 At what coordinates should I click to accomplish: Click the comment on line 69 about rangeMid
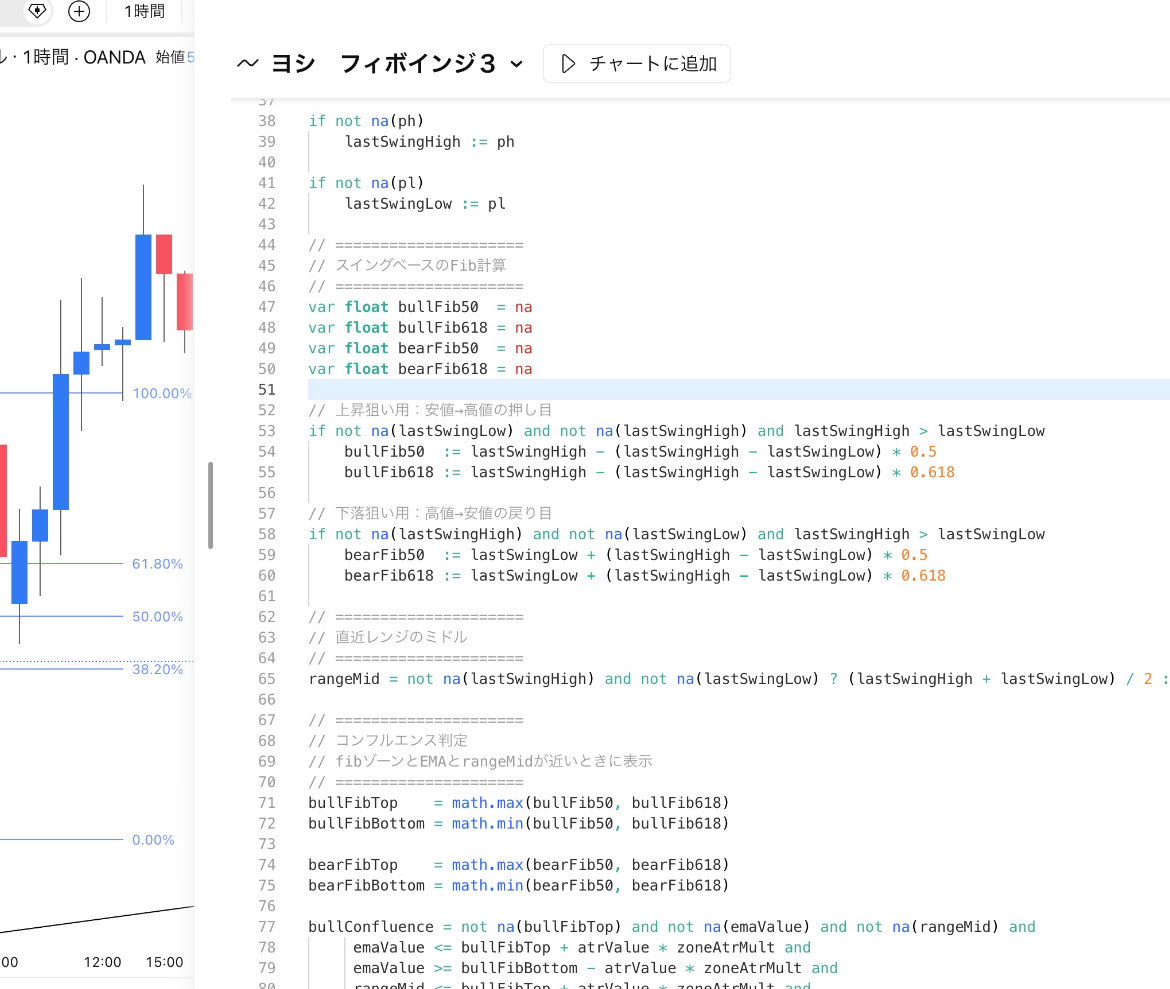click(x=481, y=761)
